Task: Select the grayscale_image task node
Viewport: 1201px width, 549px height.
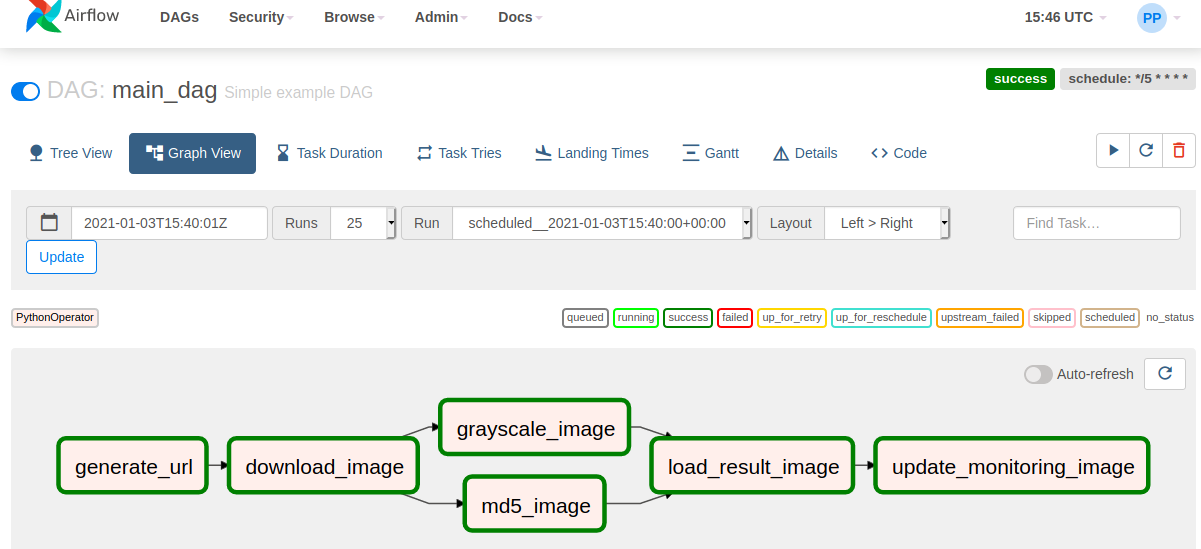Action: click(535, 429)
